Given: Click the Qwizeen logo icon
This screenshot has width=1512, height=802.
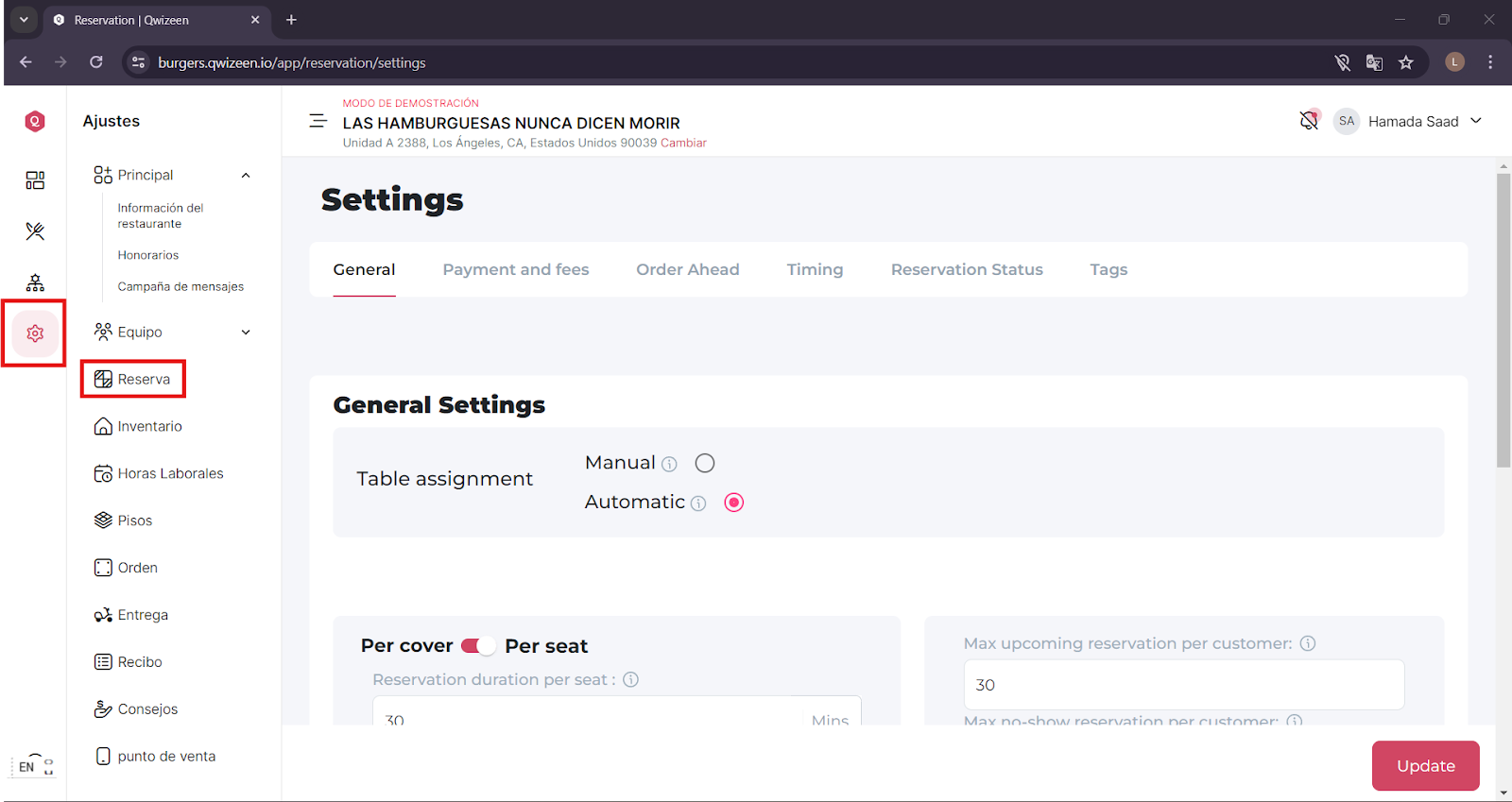Looking at the screenshot, I should coord(35,121).
